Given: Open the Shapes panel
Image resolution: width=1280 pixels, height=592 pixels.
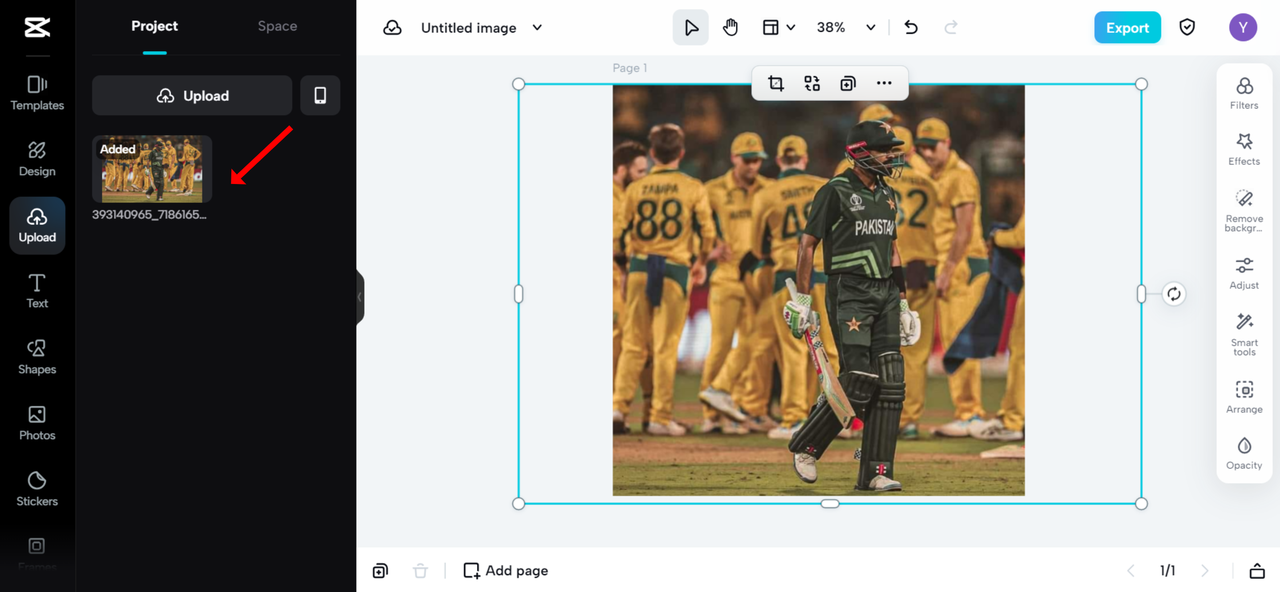Looking at the screenshot, I should point(37,357).
